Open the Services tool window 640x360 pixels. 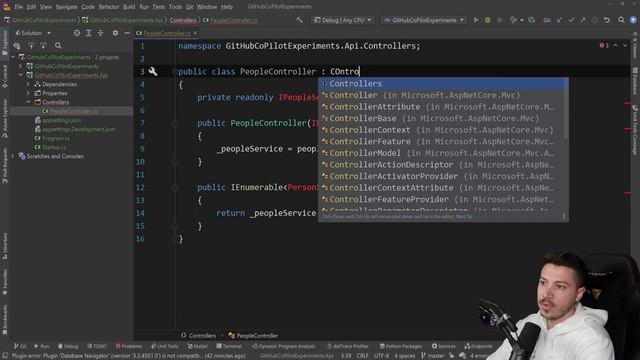point(444,346)
